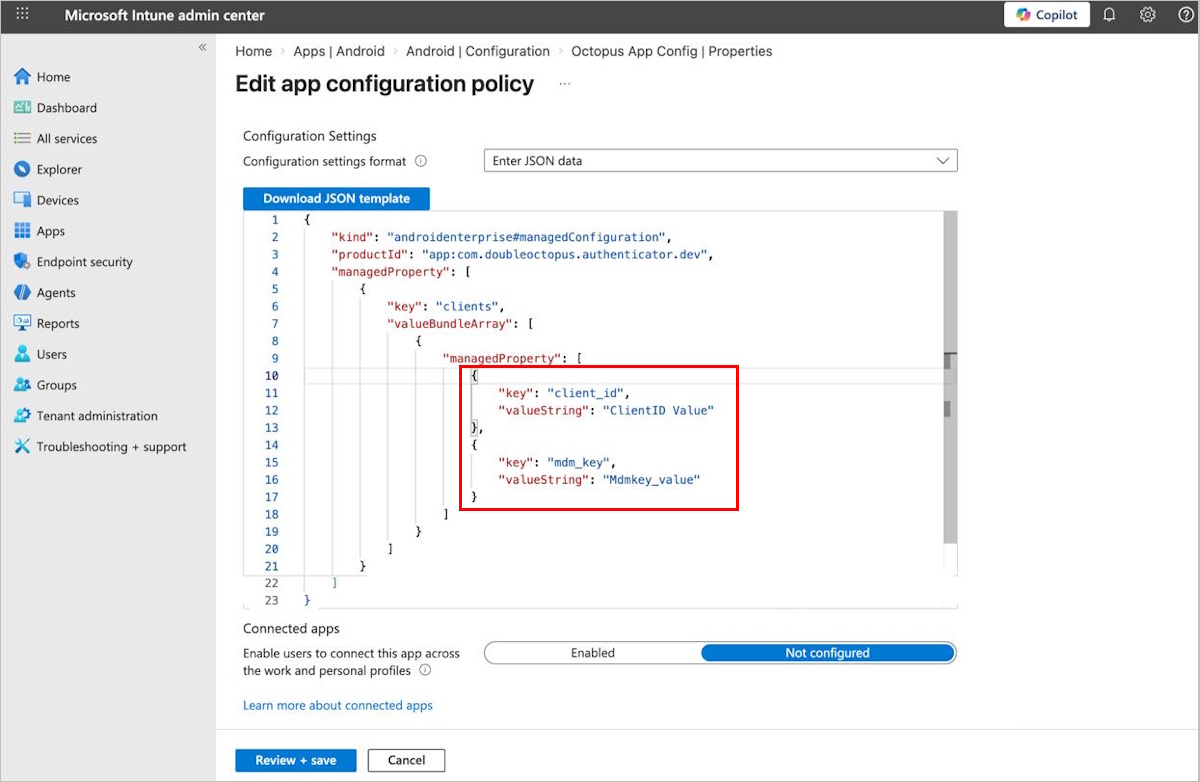
Task: Open the Copilot assistant
Action: click(x=1047, y=15)
